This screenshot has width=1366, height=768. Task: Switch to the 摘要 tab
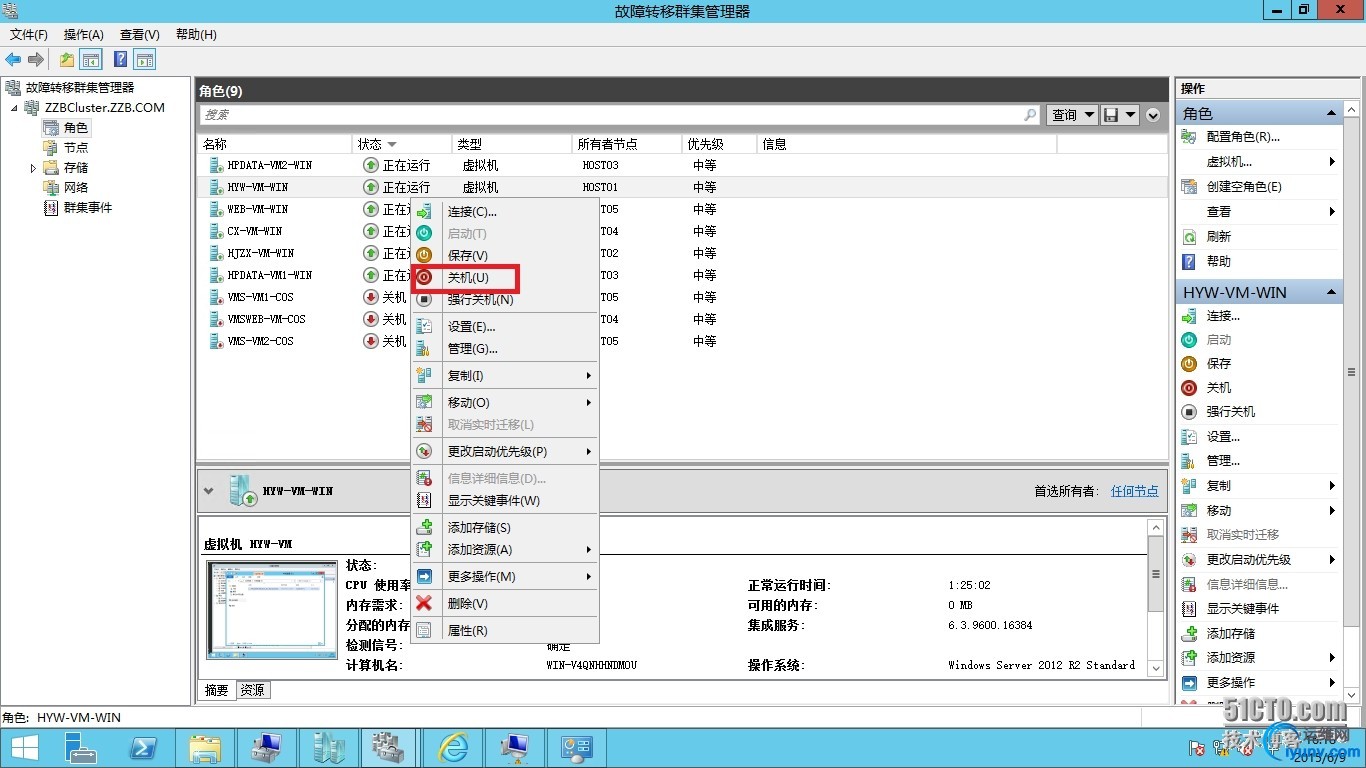tap(217, 690)
